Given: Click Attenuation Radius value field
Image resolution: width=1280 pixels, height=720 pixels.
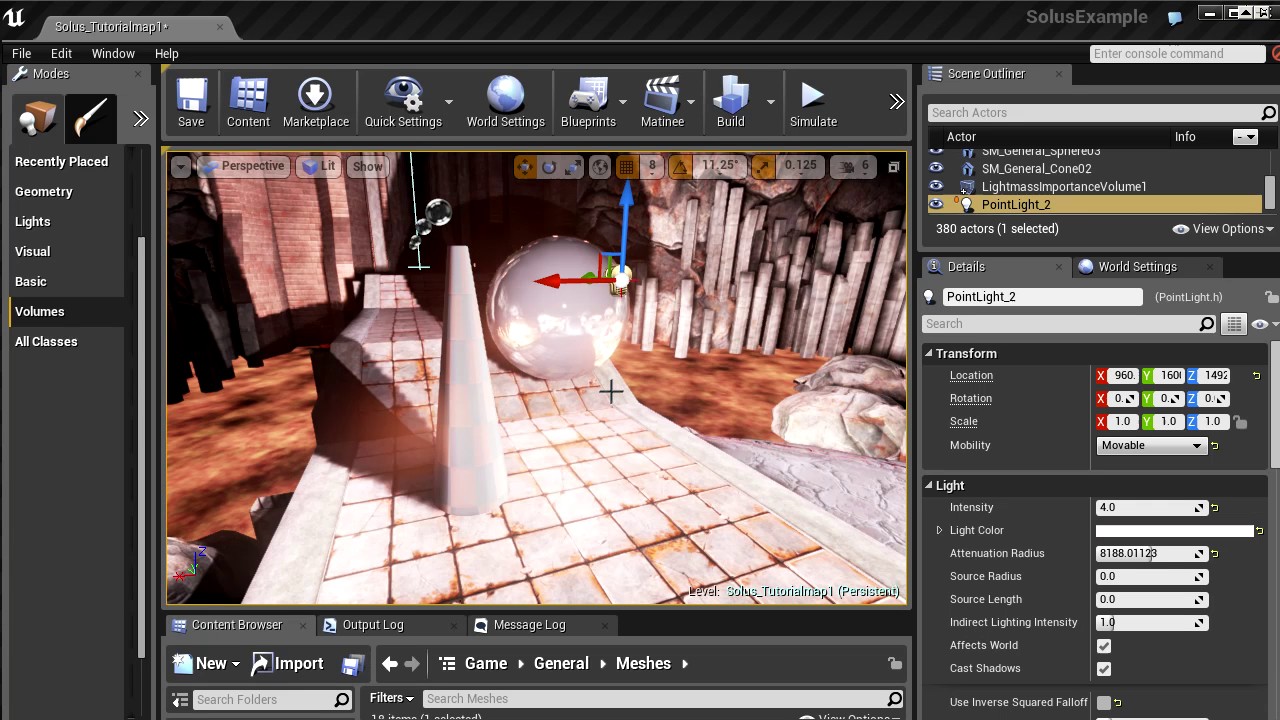Looking at the screenshot, I should [1152, 554].
